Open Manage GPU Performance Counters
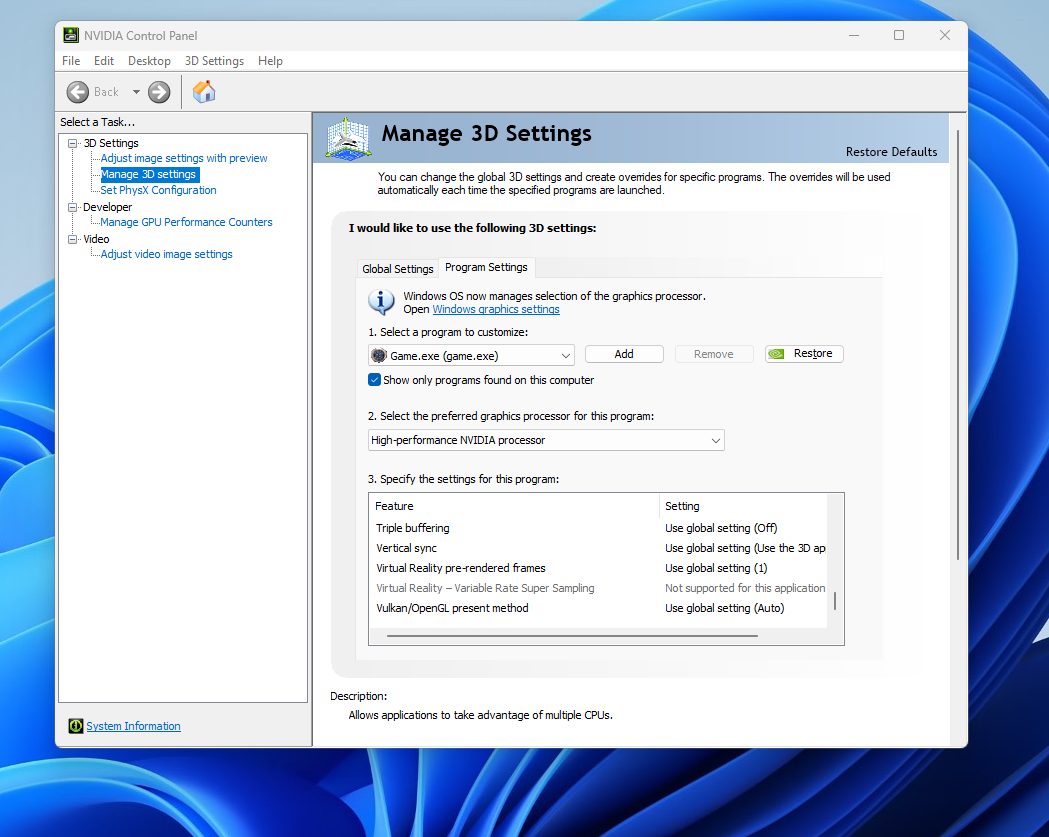 [187, 222]
